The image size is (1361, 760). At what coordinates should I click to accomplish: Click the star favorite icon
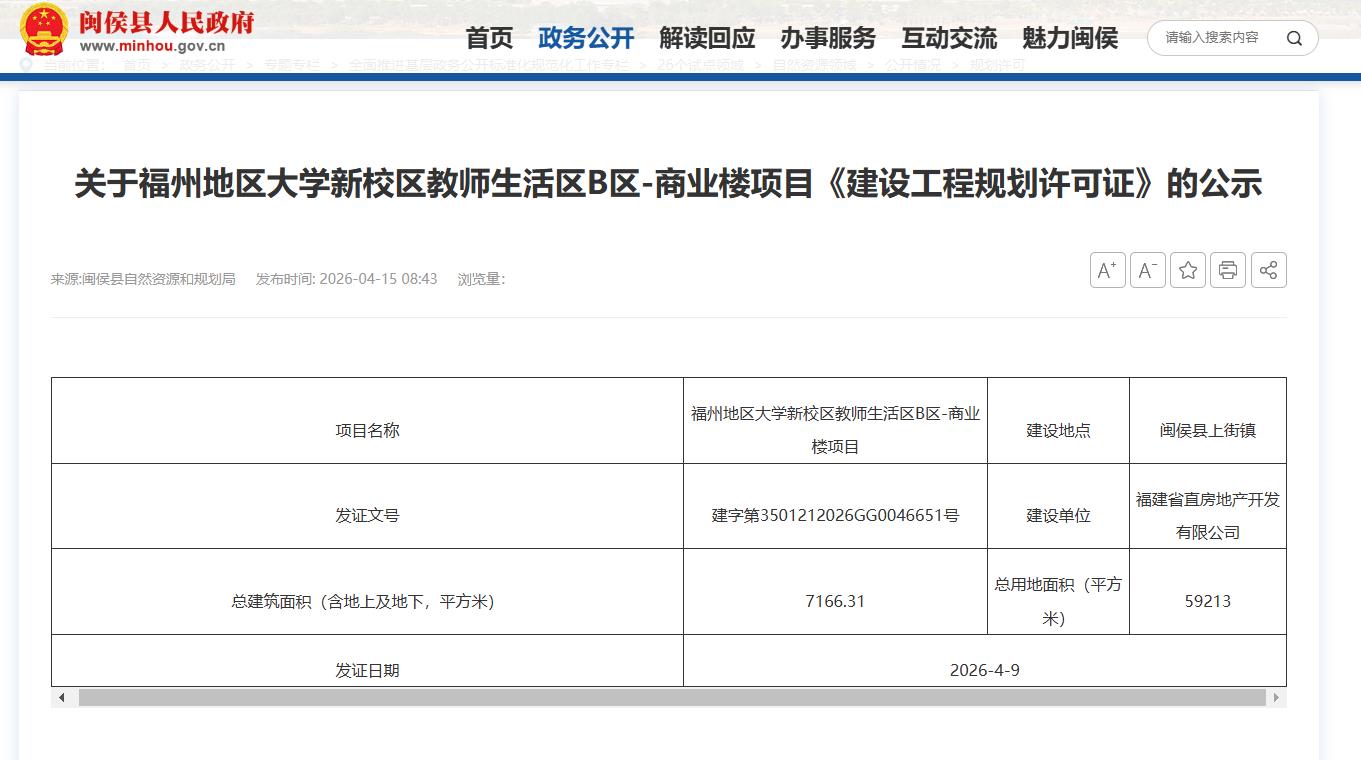pos(1188,270)
